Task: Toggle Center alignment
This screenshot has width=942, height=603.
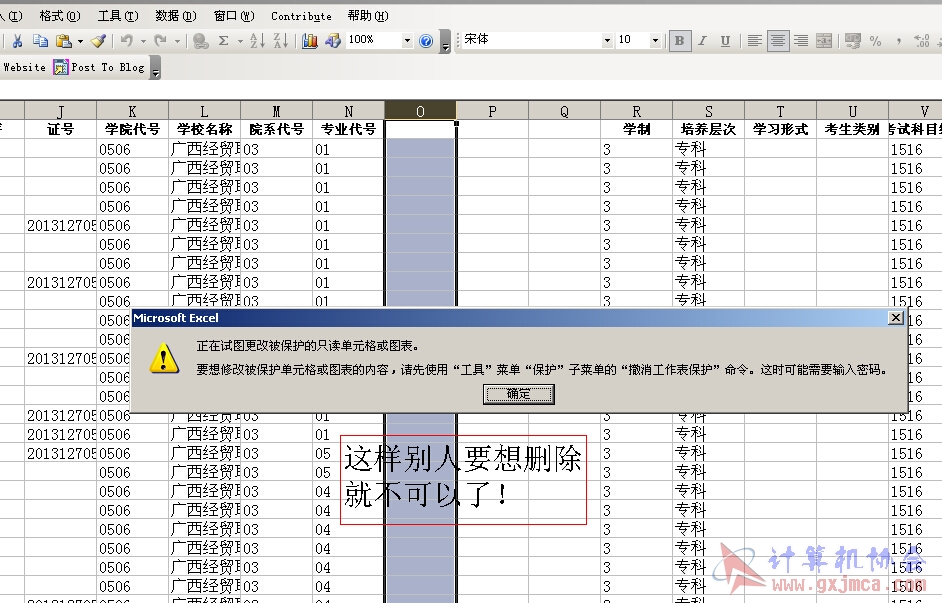Action: pyautogui.click(x=778, y=41)
